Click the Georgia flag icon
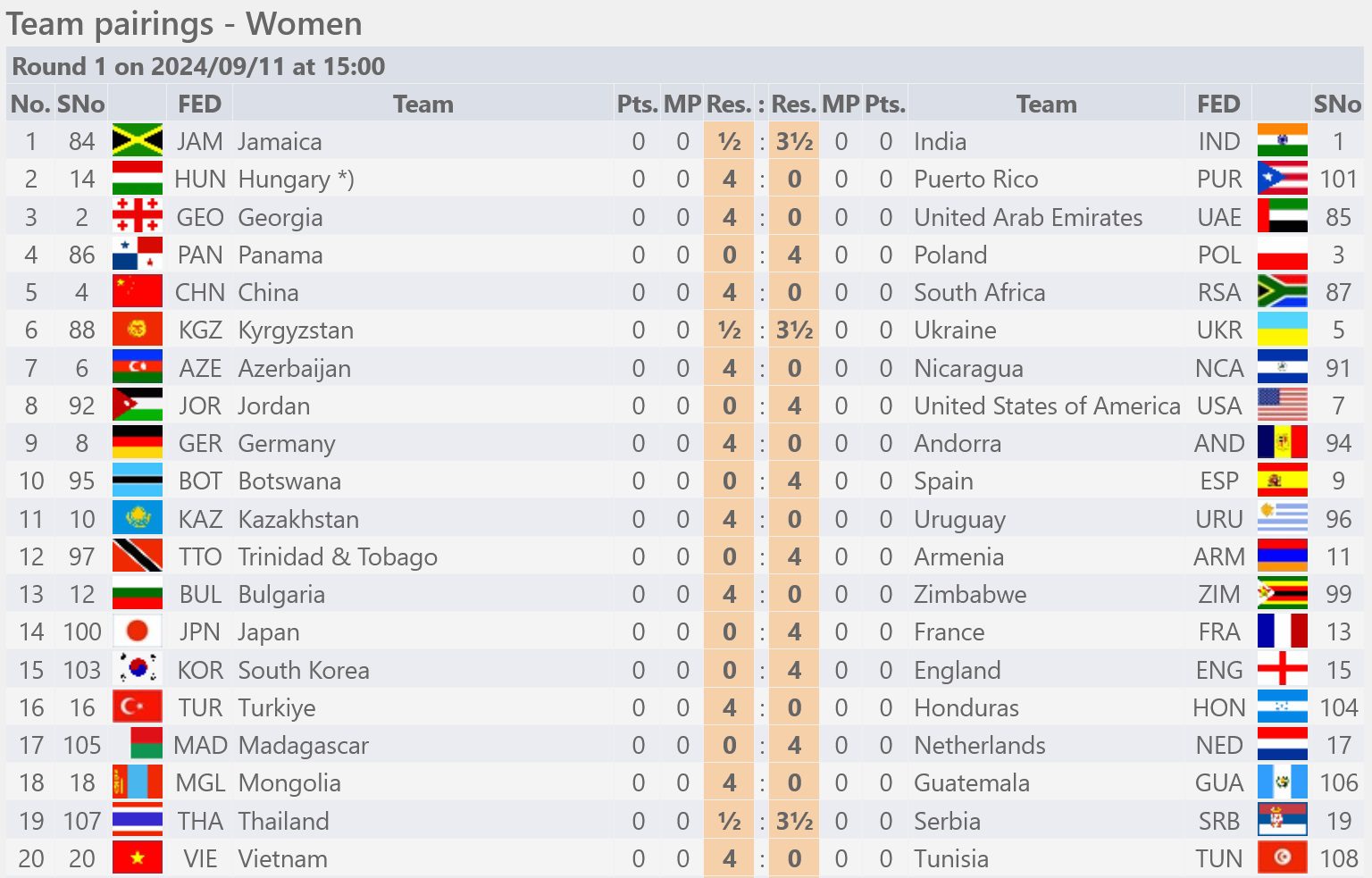Screen dimensions: 1372x878 [x=138, y=217]
